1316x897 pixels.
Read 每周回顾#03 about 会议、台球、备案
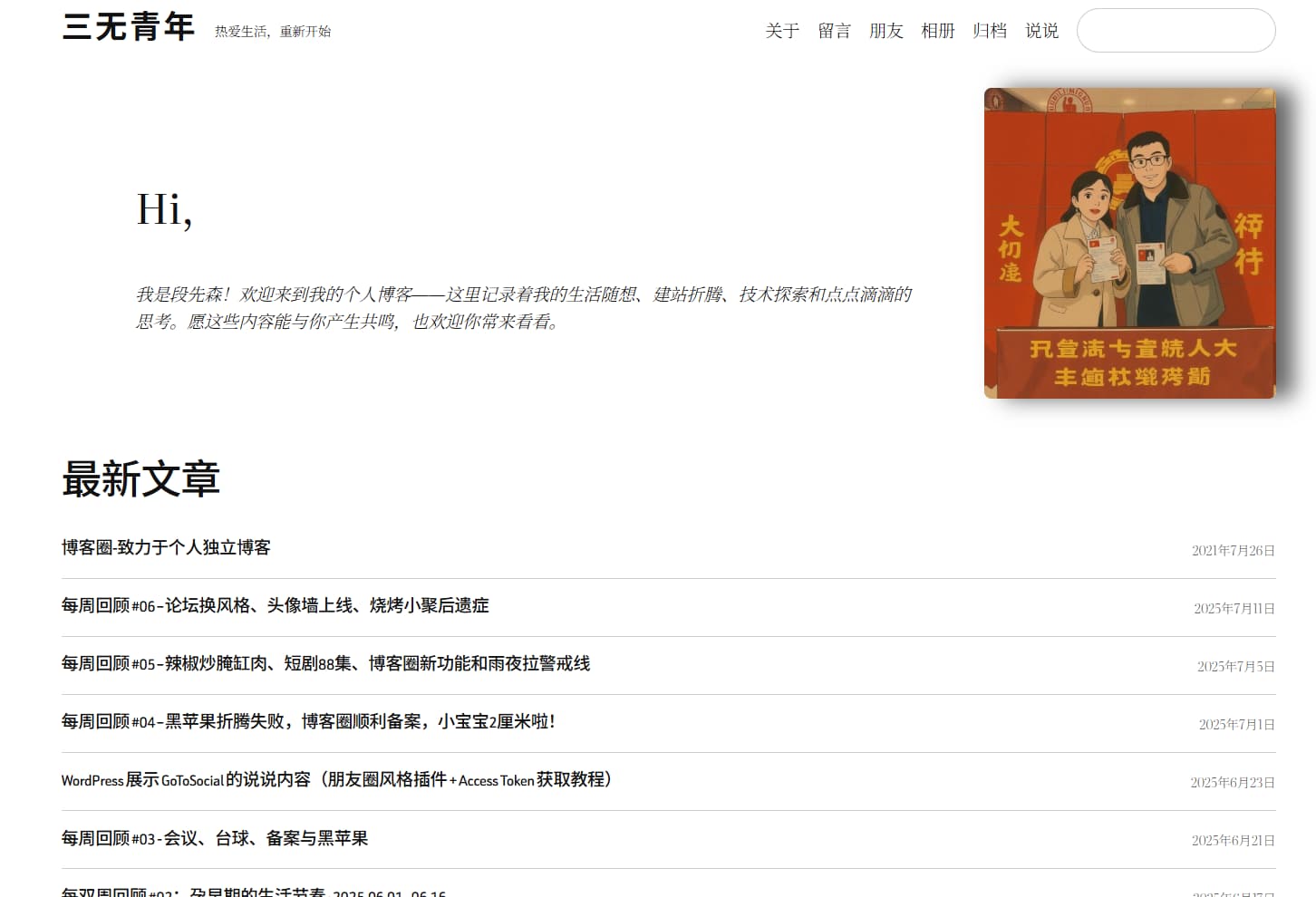coord(215,839)
